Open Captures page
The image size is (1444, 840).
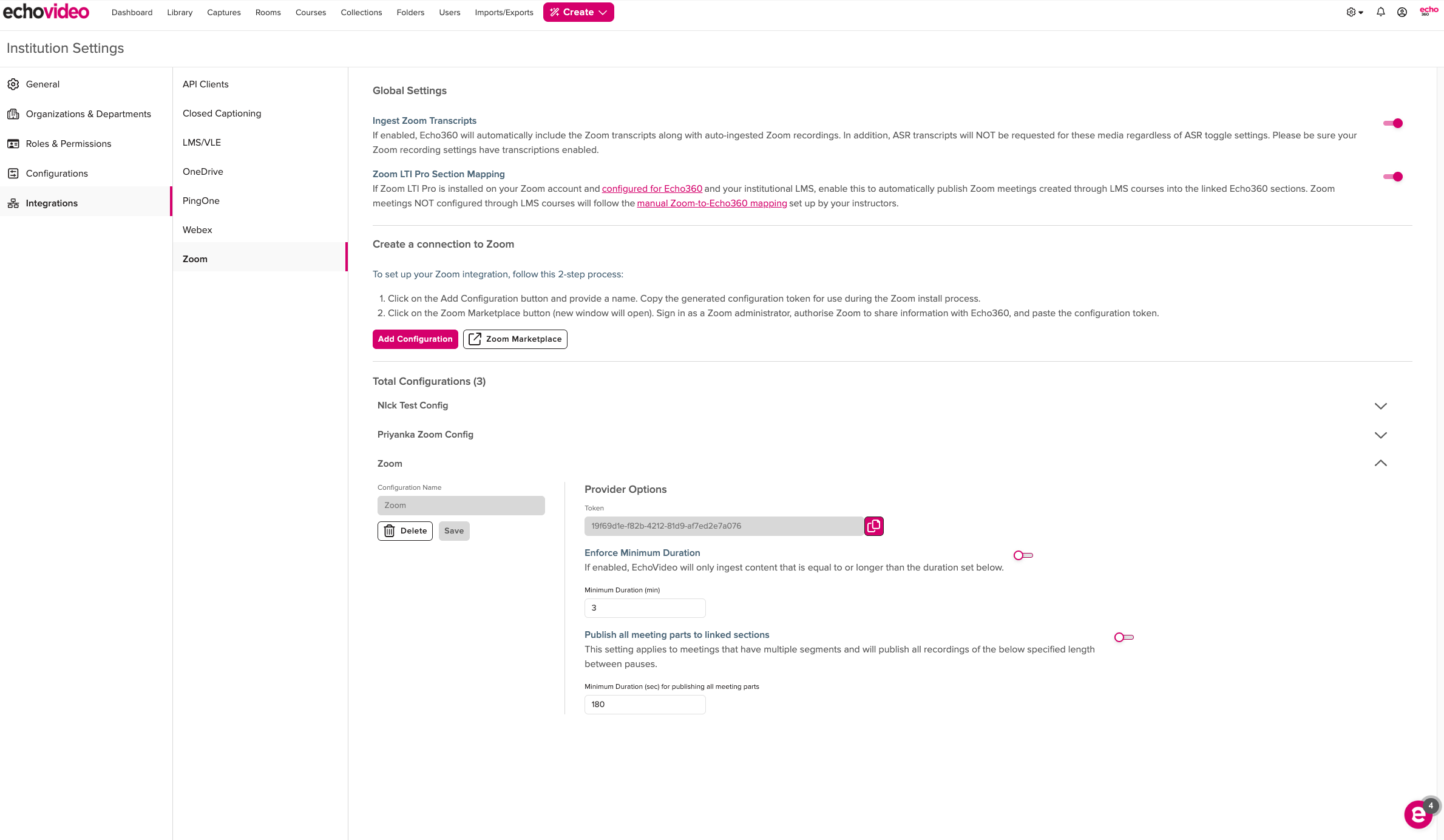point(224,12)
